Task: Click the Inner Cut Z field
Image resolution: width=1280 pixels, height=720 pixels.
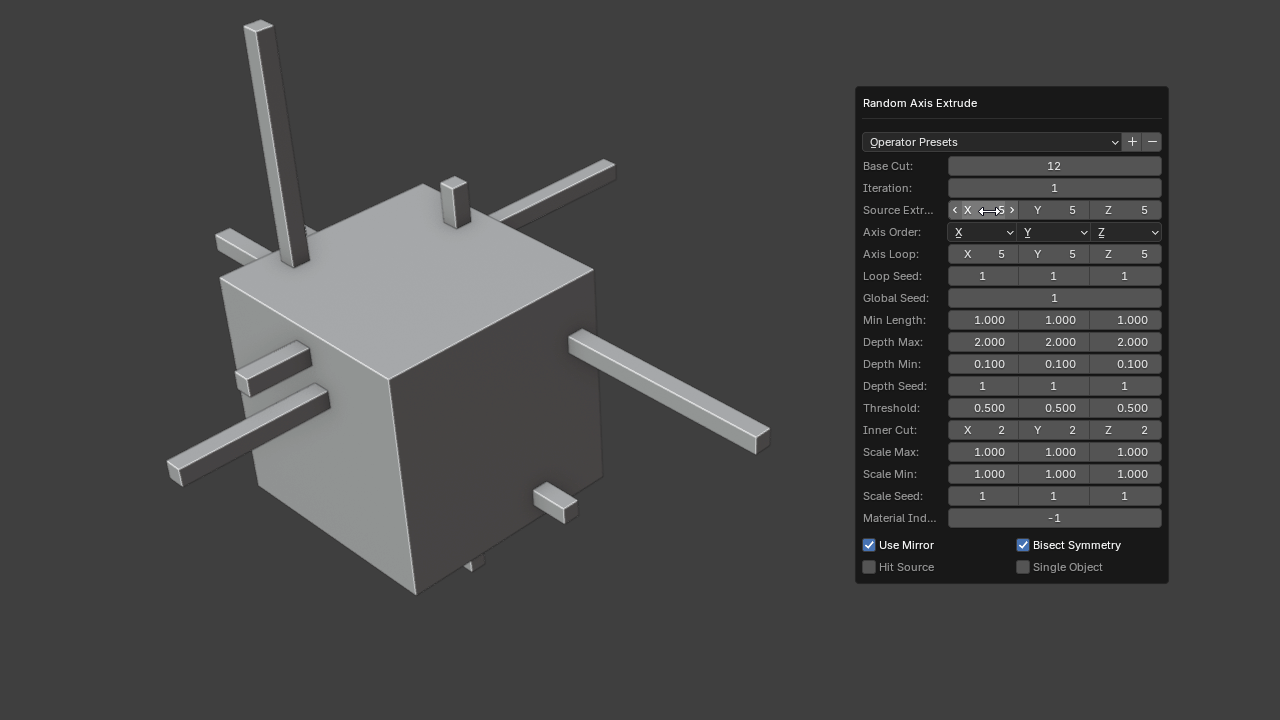Action: tap(1126, 430)
